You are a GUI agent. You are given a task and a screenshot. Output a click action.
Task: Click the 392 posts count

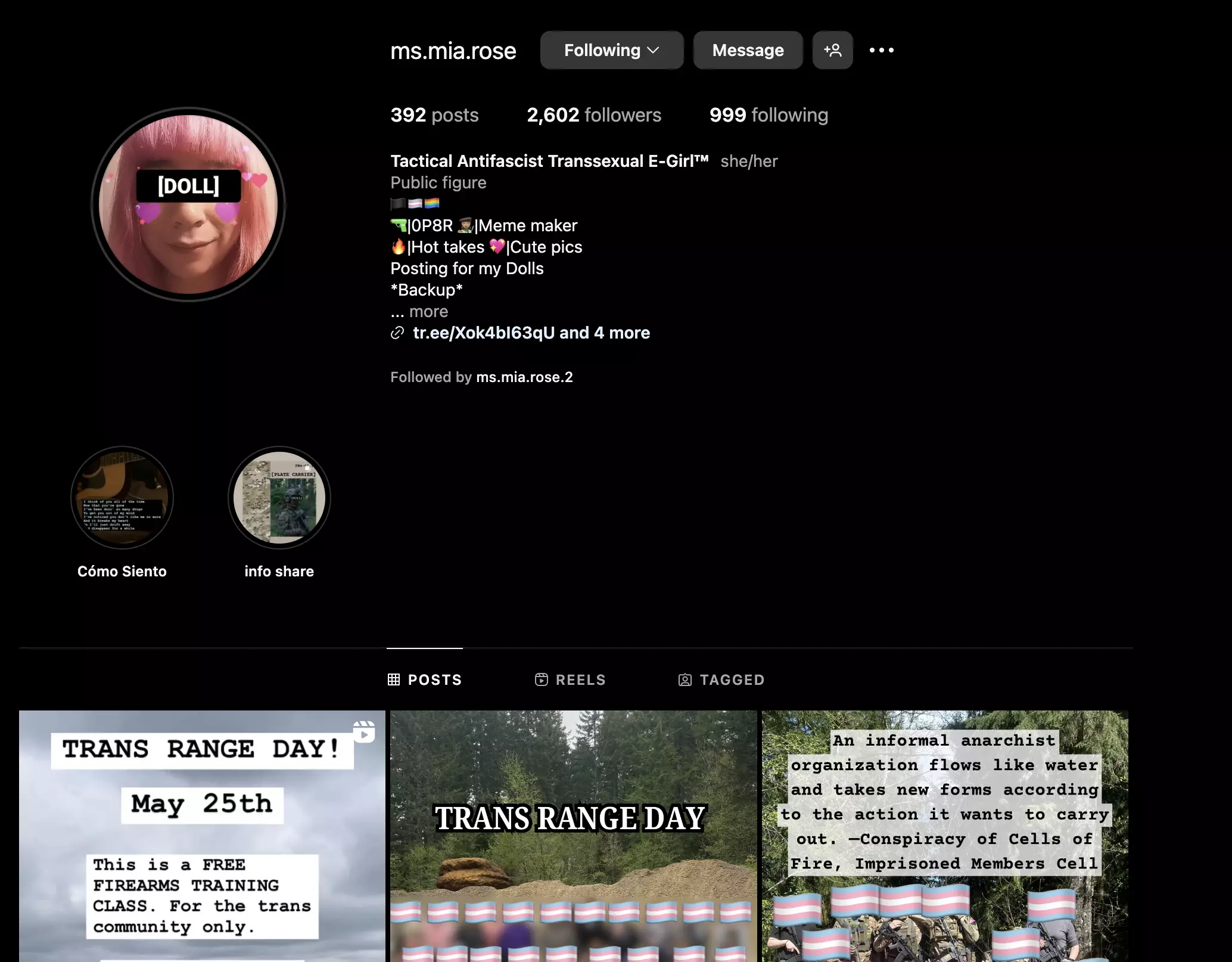coord(434,115)
